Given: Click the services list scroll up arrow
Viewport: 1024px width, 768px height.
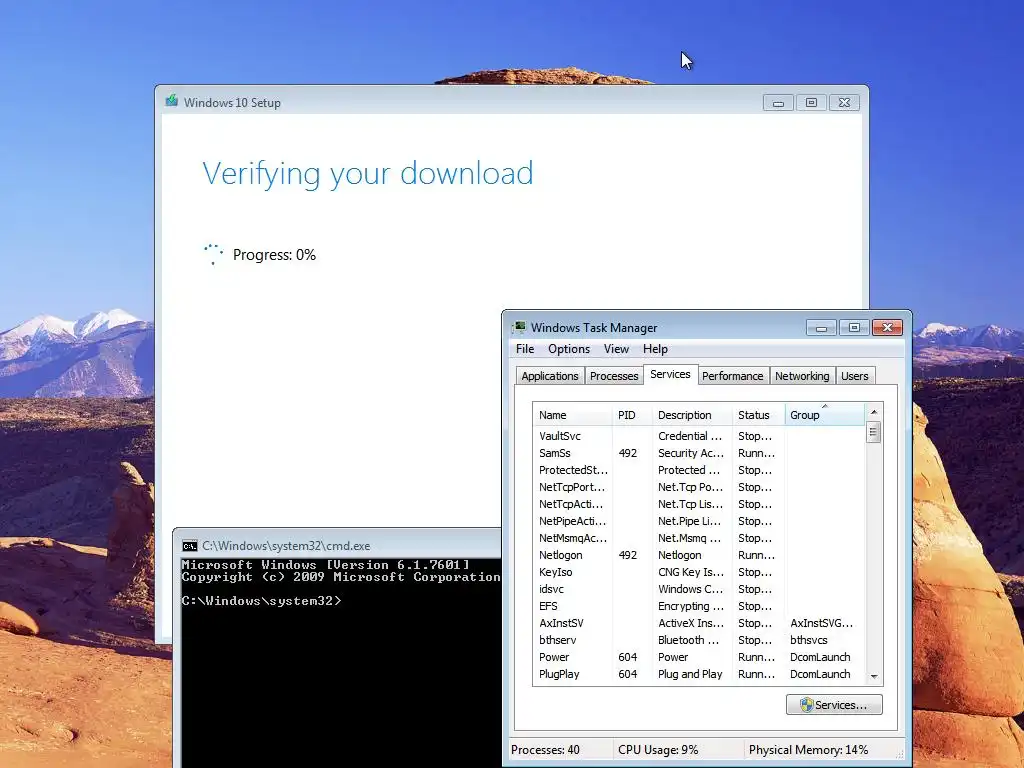Looking at the screenshot, I should [874, 411].
